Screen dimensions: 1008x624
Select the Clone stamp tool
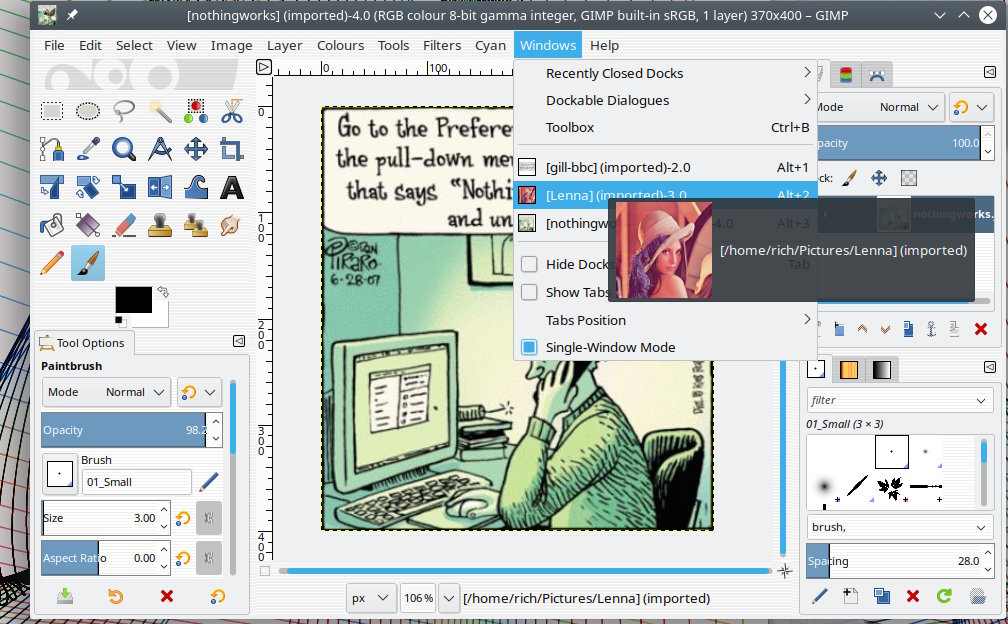160,225
